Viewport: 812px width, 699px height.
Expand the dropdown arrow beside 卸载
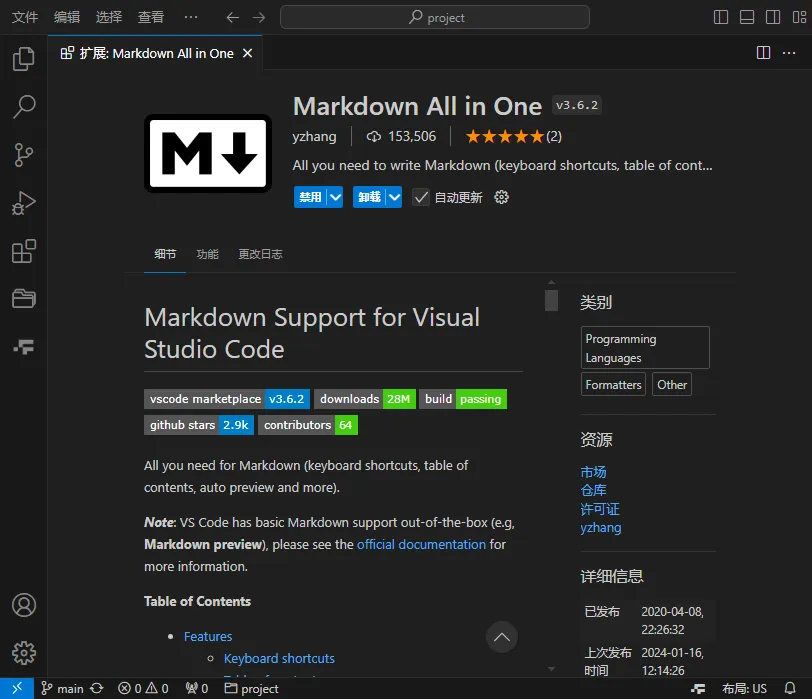point(394,197)
